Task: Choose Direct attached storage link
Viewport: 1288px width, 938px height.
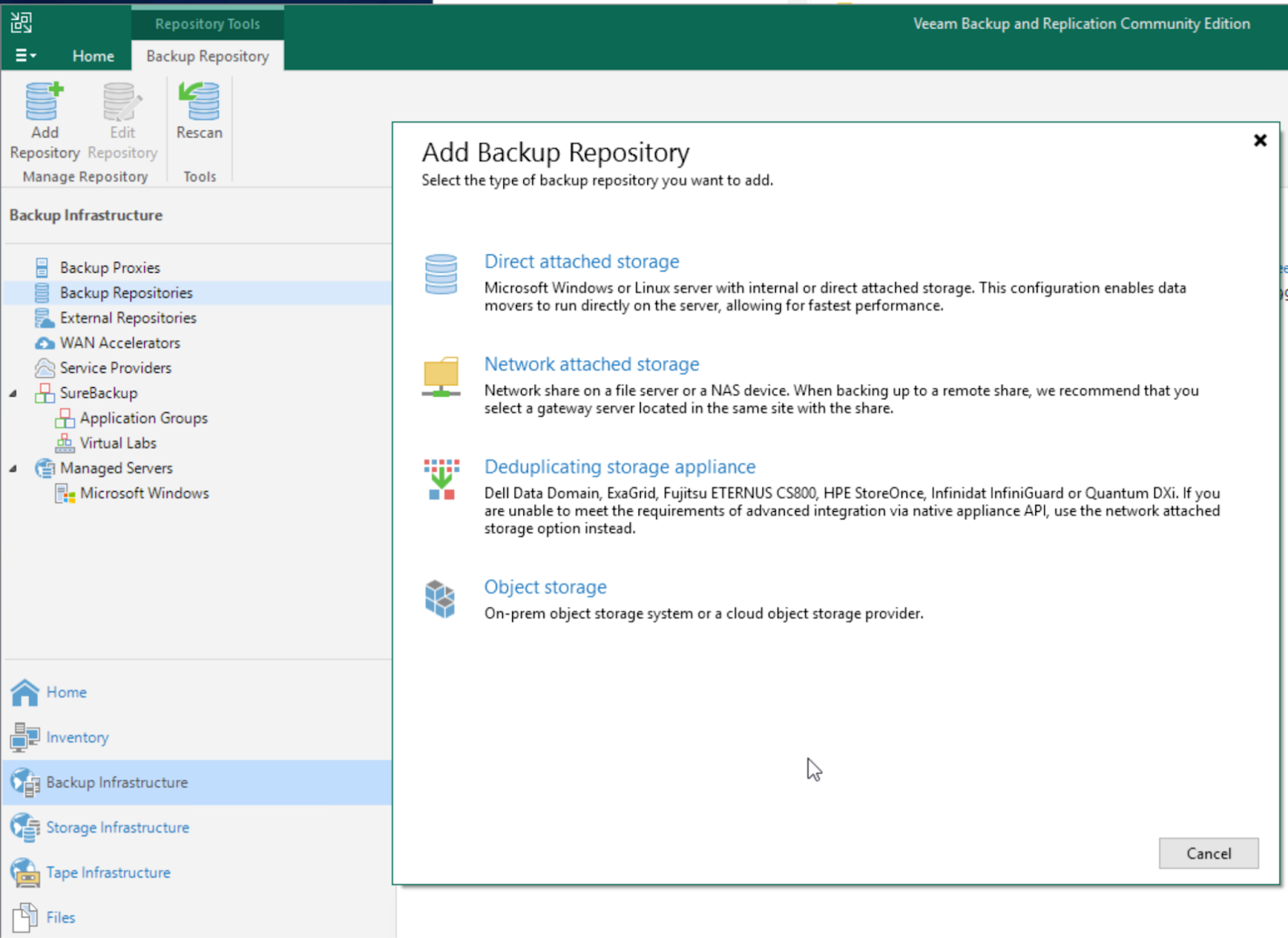Action: (581, 262)
